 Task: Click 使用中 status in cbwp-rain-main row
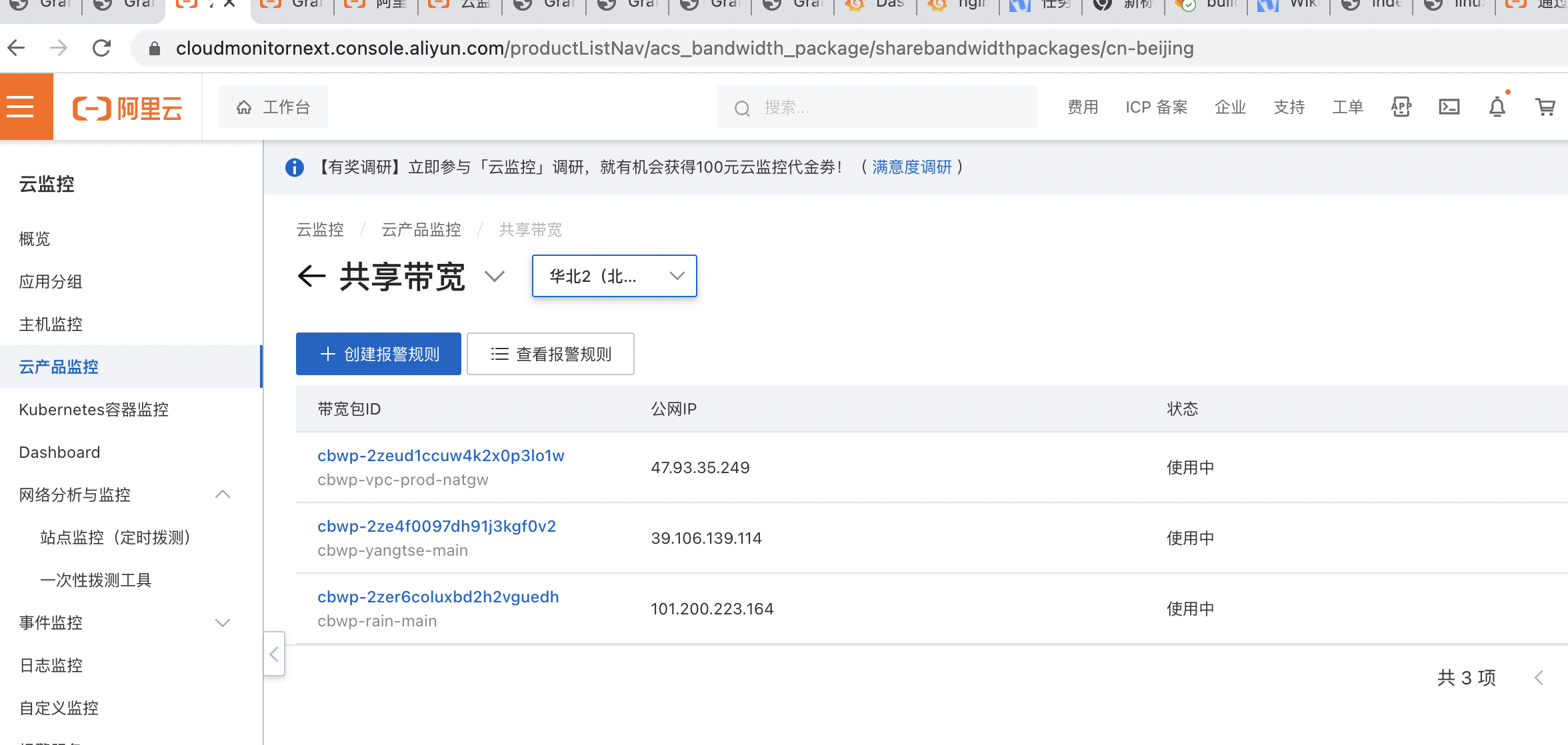click(x=1191, y=609)
